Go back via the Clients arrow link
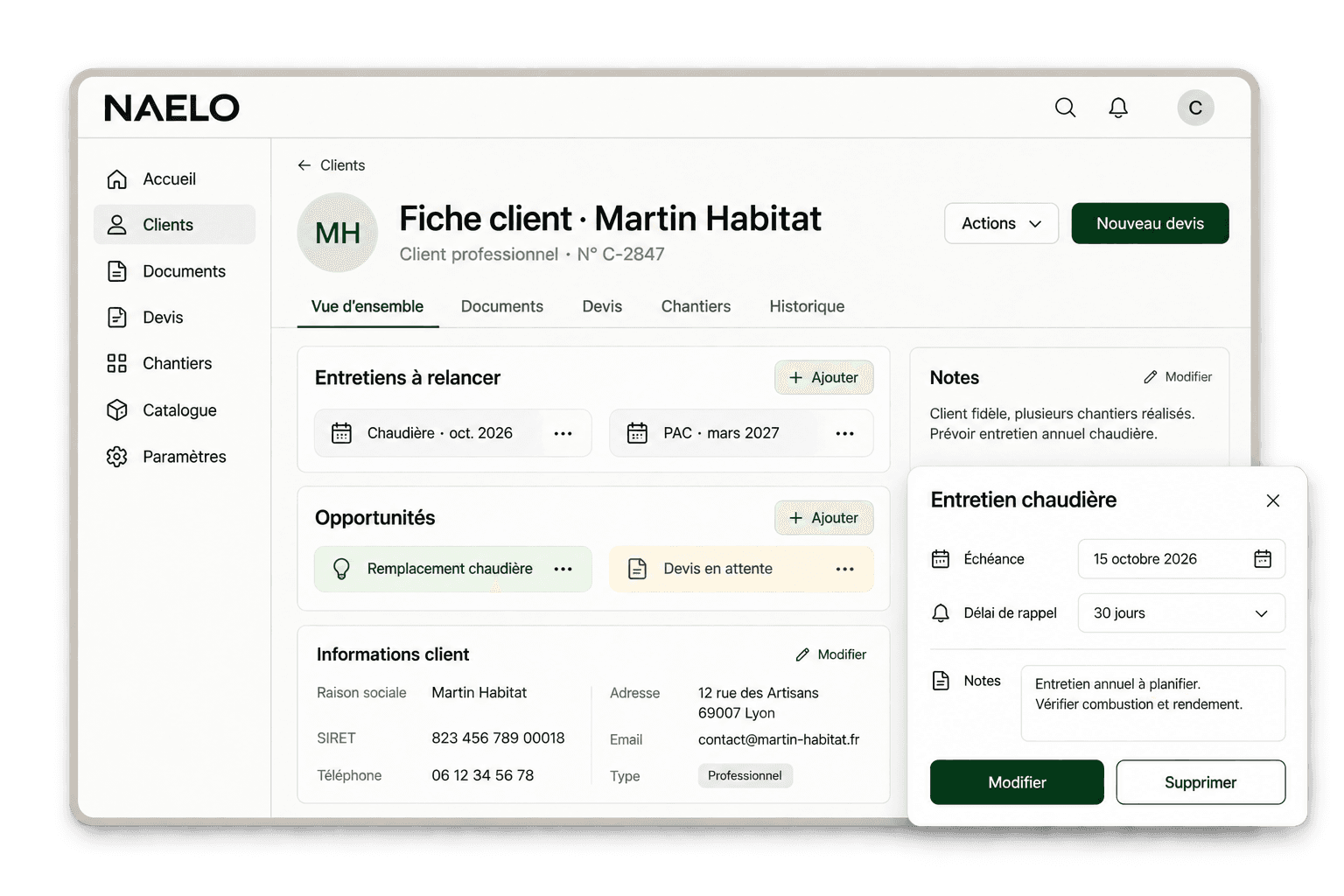The width and height of the screenshot is (1344, 896). tap(331, 165)
